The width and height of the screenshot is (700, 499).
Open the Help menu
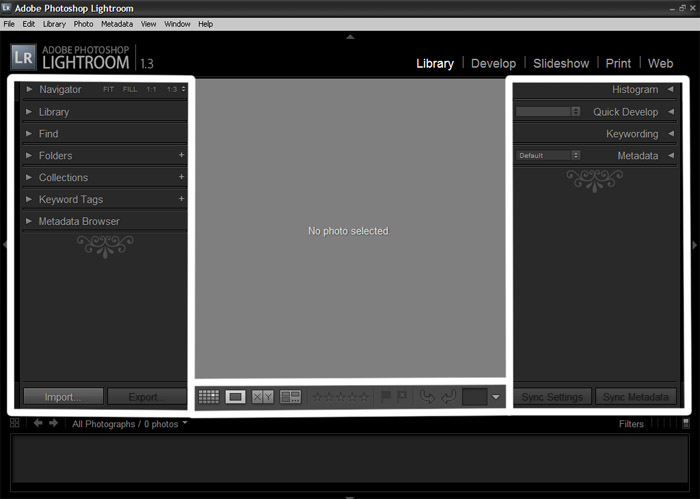coord(205,24)
